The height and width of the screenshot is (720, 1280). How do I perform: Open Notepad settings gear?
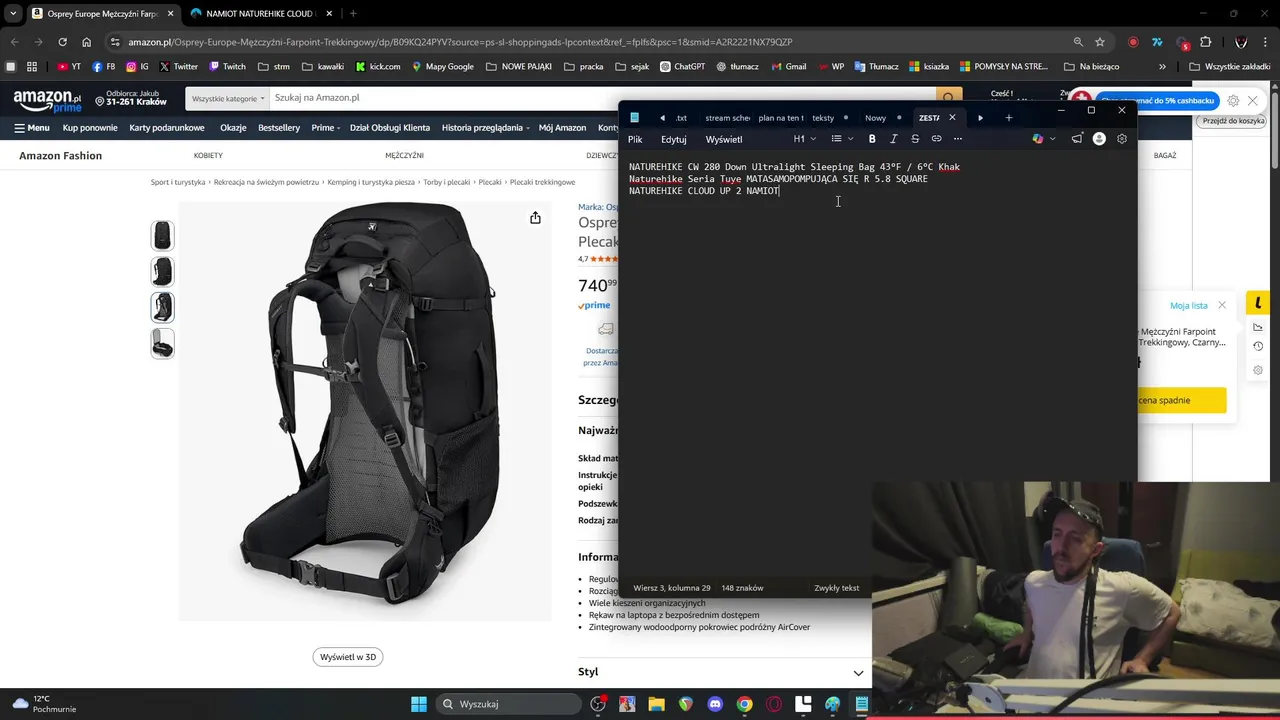(x=1122, y=139)
